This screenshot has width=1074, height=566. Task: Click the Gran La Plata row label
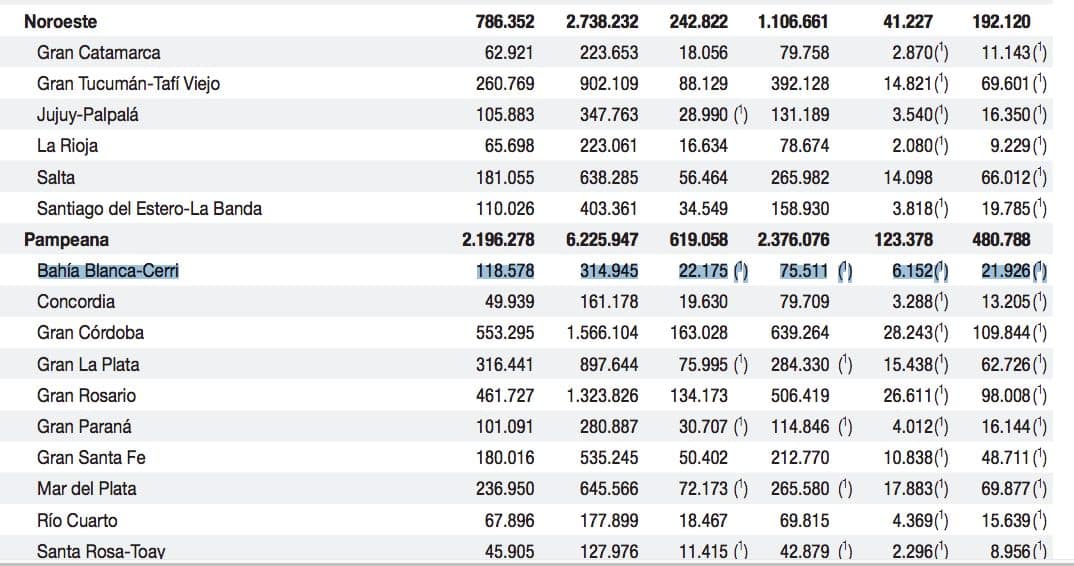(88, 365)
